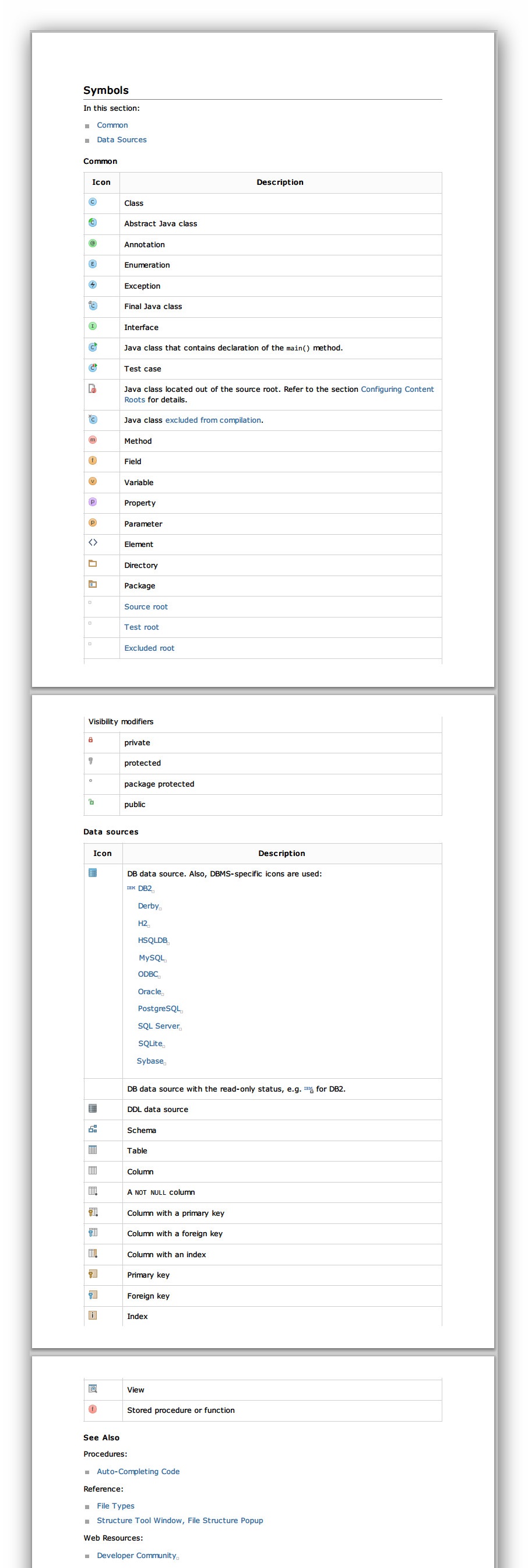Open the PostgreSQL link
The image size is (528, 1568).
click(159, 1009)
